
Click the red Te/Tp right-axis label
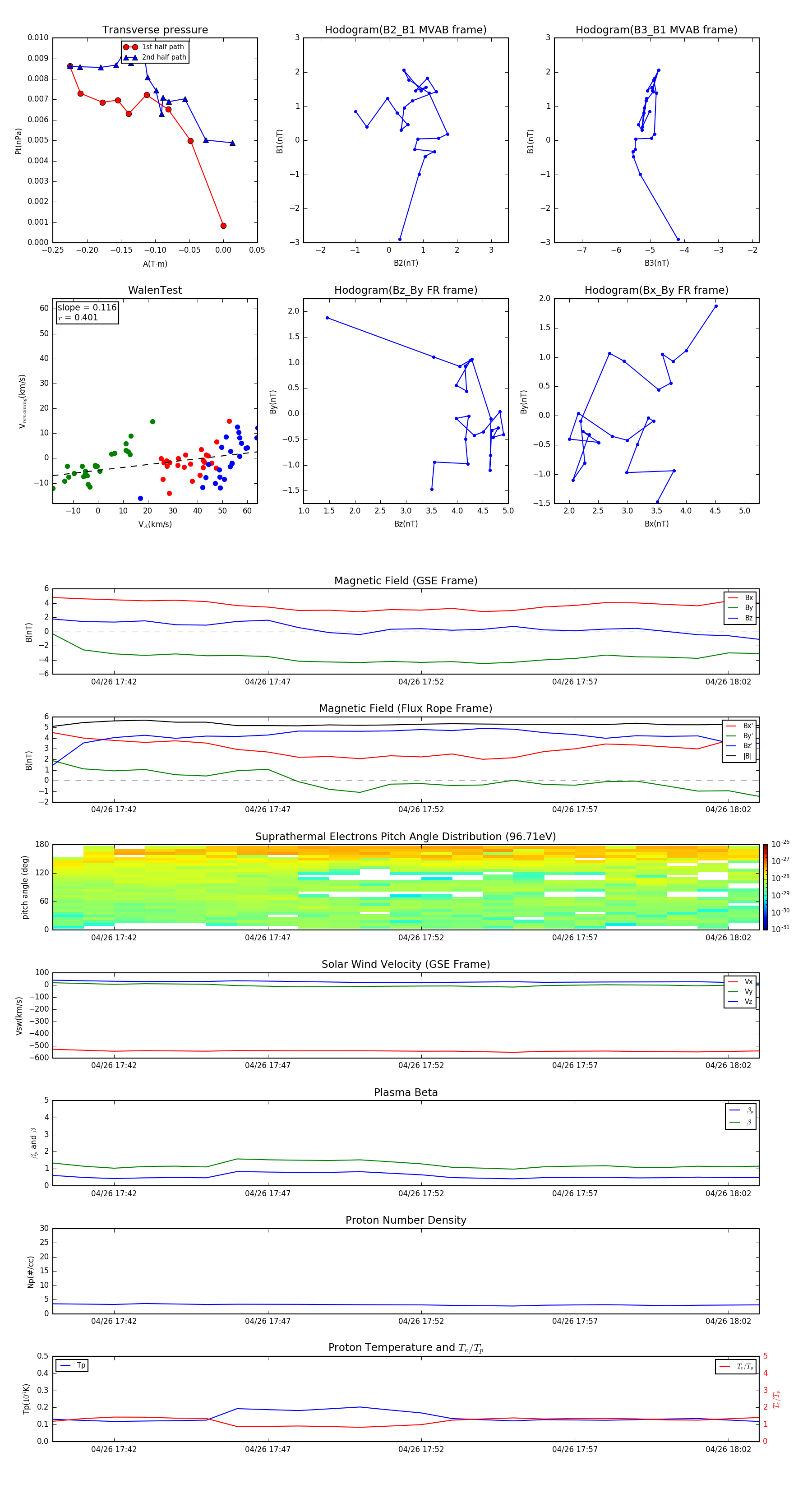point(776,1399)
